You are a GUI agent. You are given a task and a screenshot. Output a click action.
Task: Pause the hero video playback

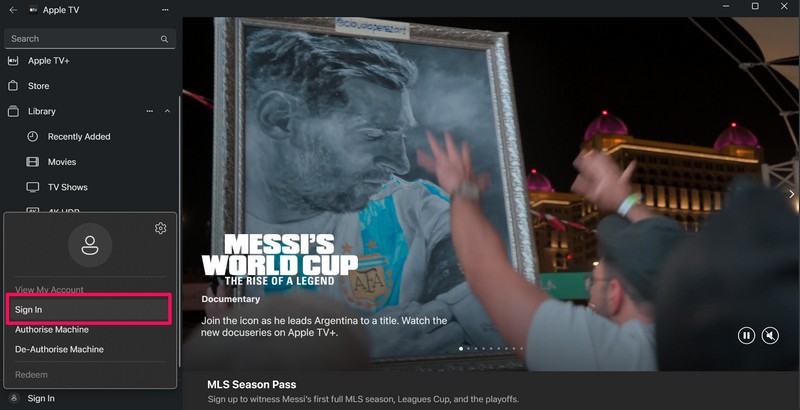point(746,336)
